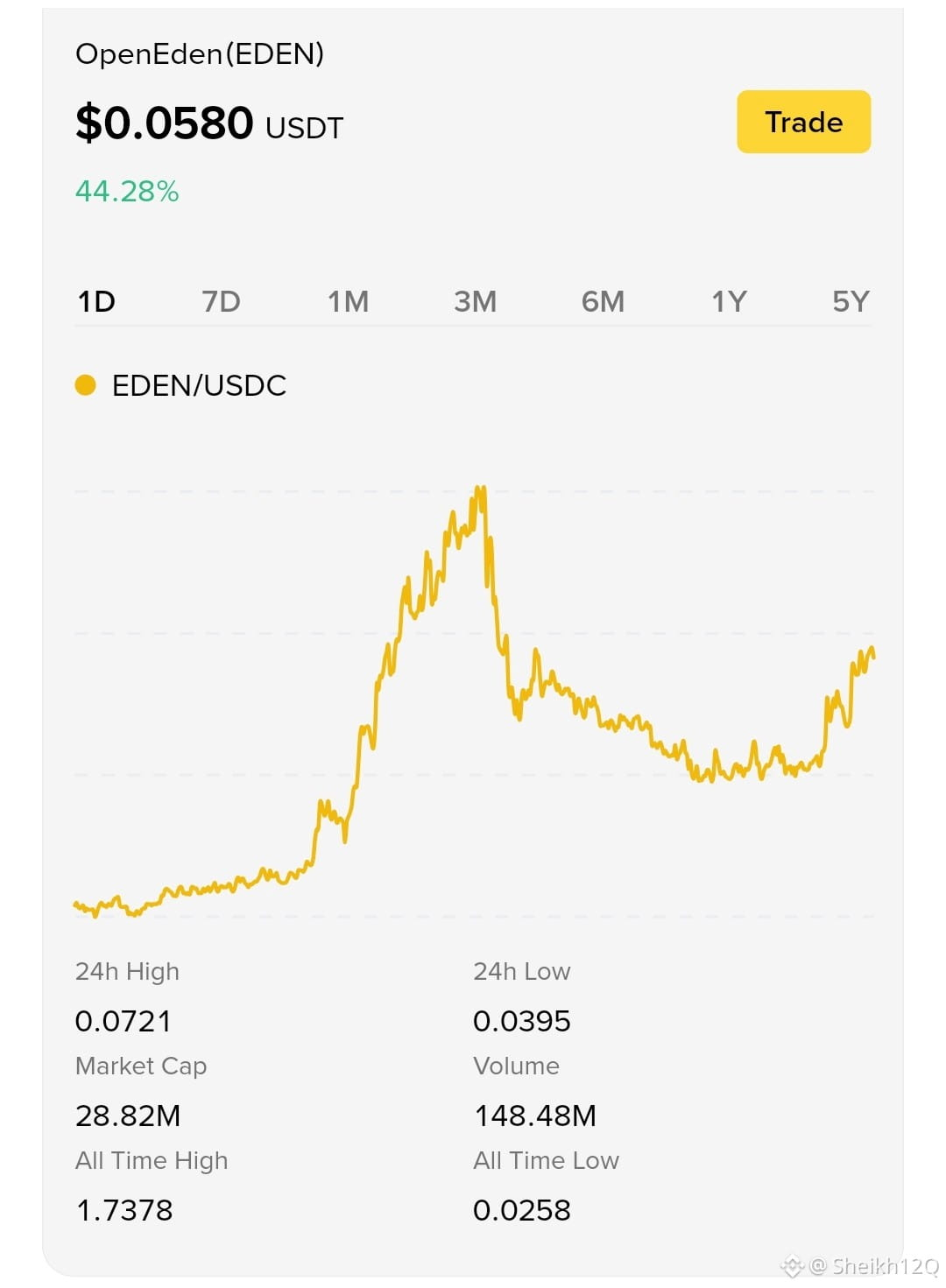Switch chart to 7D range
The image size is (946, 1288).
[x=221, y=302]
